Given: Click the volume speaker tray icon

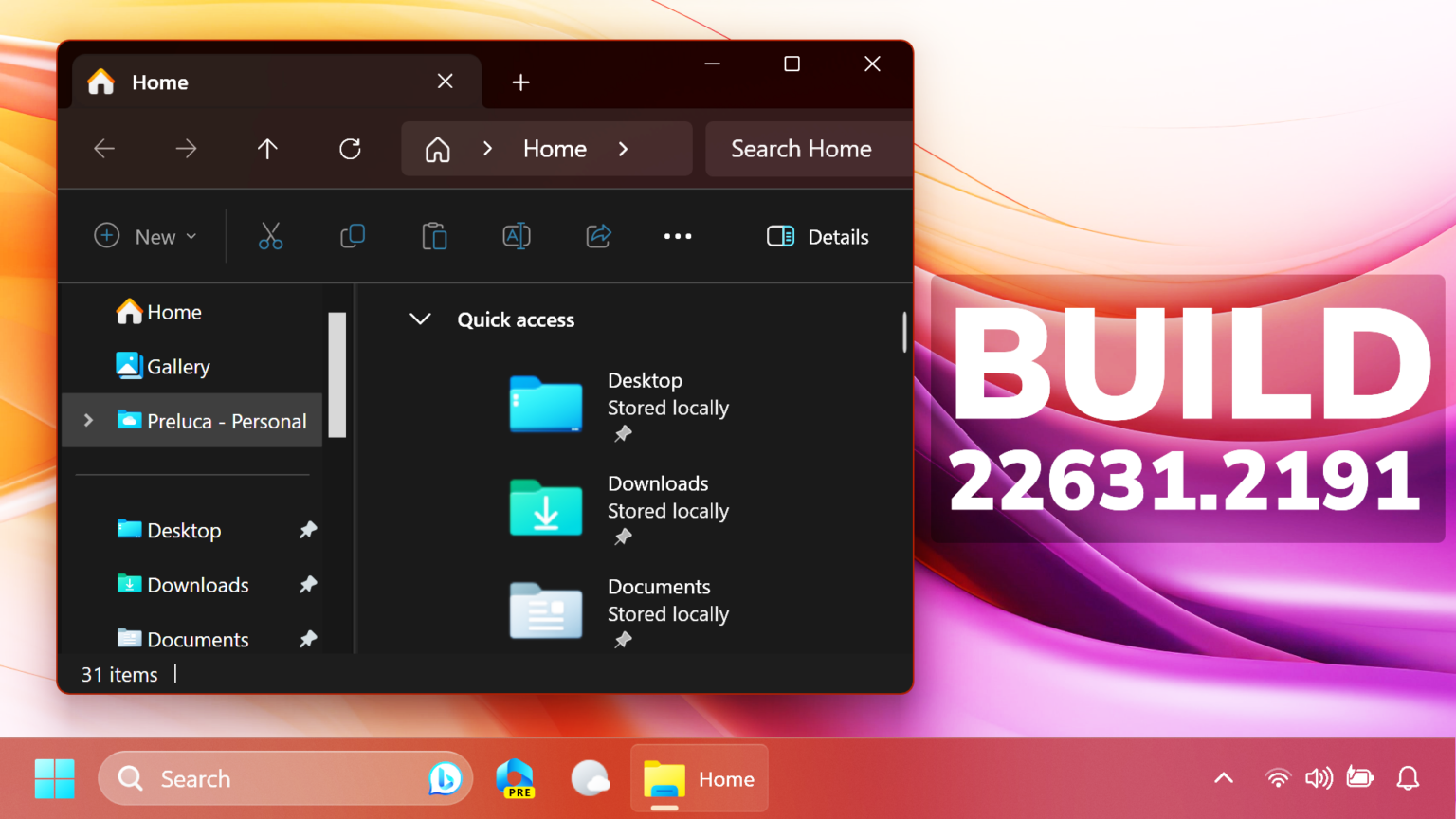Looking at the screenshot, I should (1319, 779).
